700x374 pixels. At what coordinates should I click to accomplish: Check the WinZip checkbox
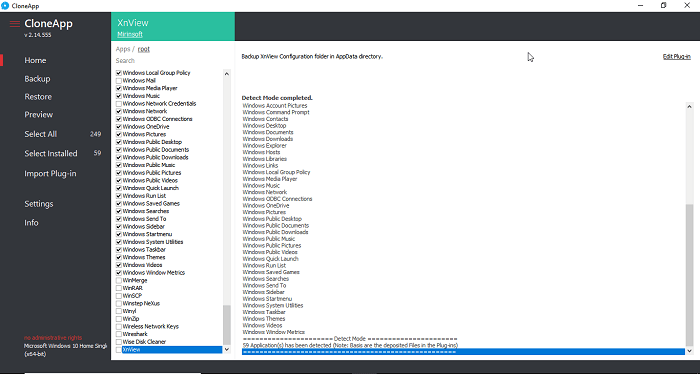point(119,319)
